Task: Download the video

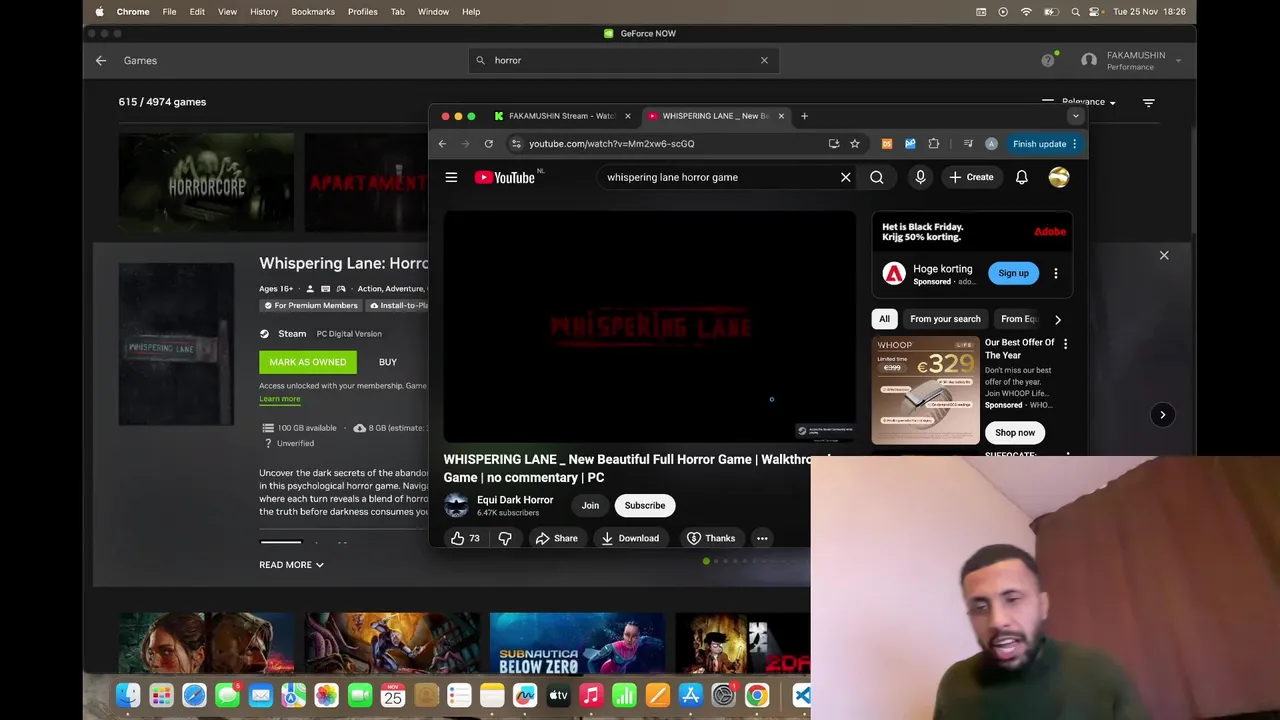Action: 630,538
